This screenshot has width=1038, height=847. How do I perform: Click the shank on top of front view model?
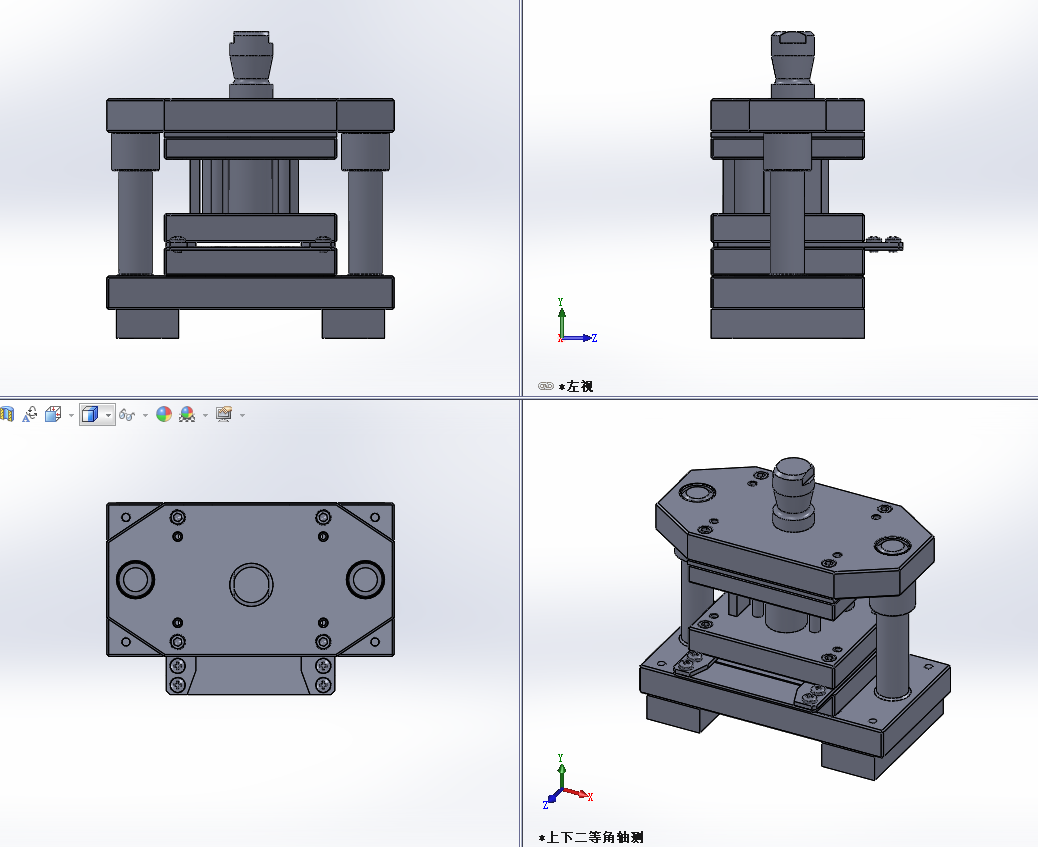pyautogui.click(x=251, y=64)
